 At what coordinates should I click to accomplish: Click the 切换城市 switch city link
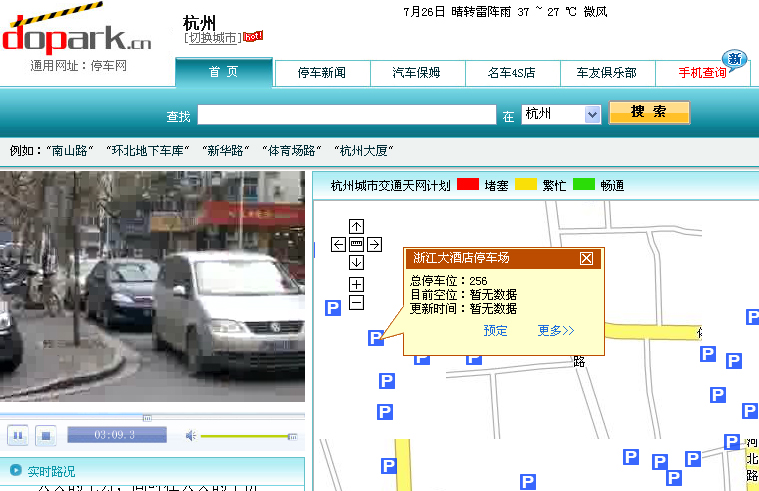(213, 38)
